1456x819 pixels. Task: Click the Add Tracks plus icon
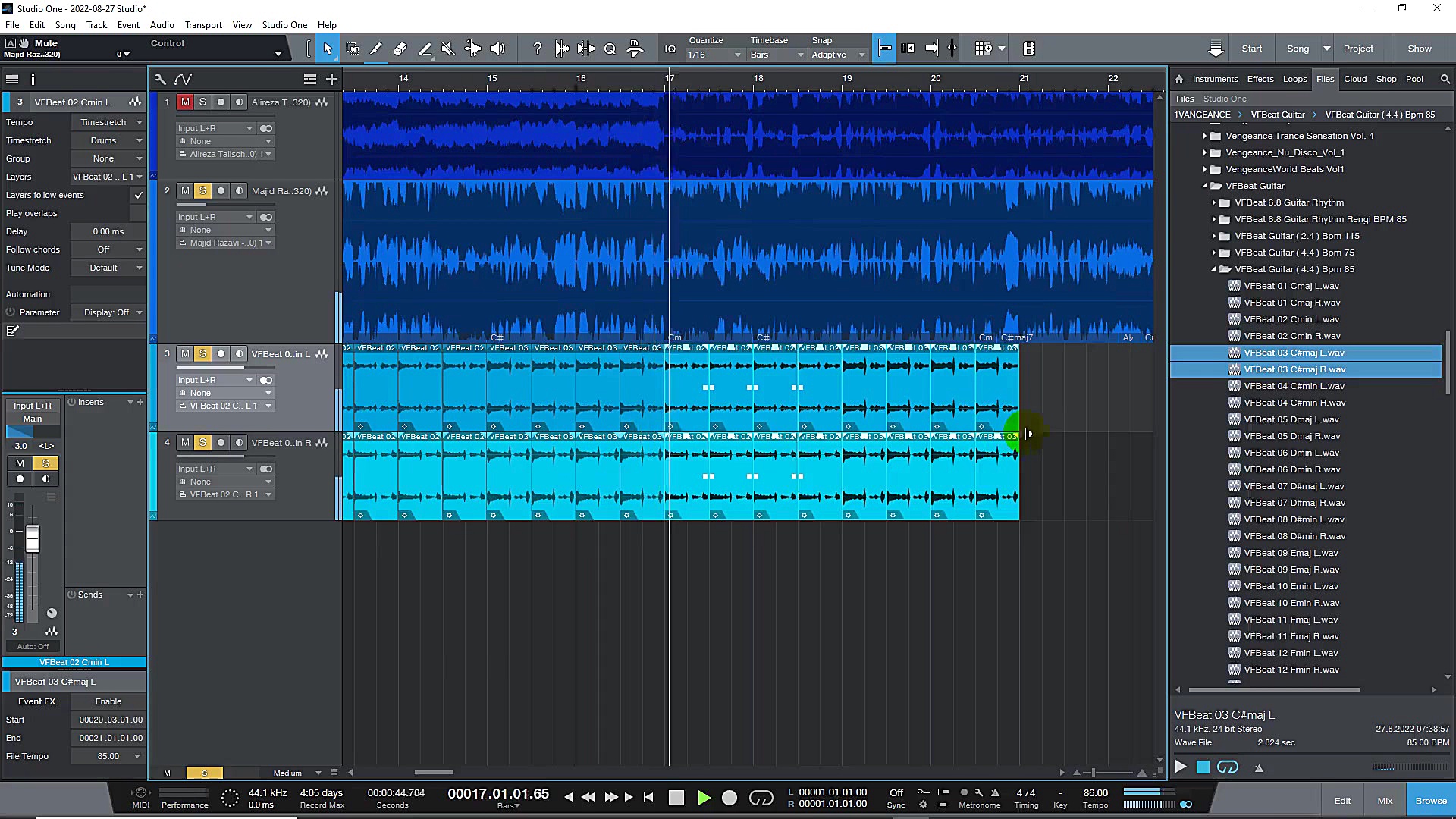point(331,79)
